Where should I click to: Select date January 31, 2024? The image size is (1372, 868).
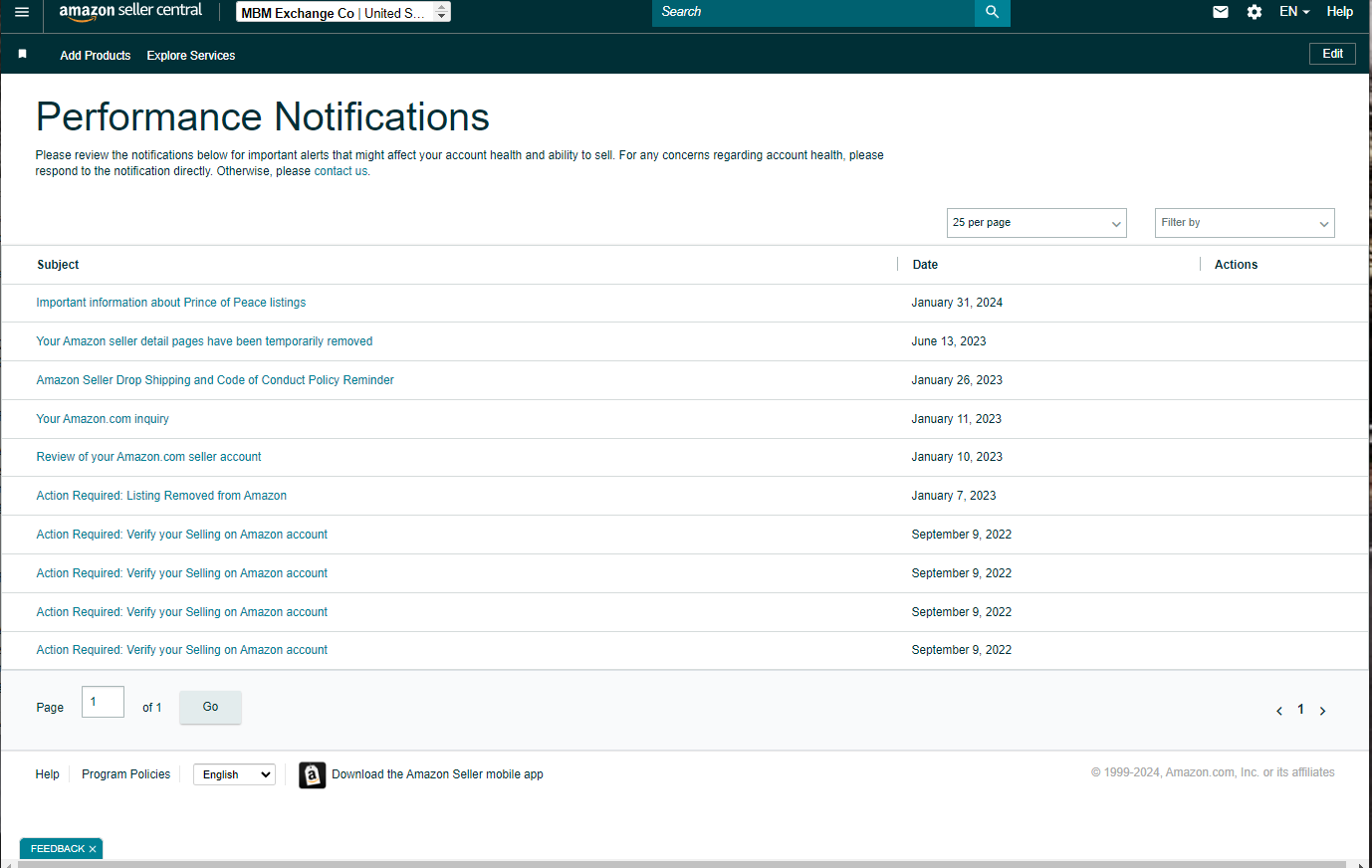(957, 303)
